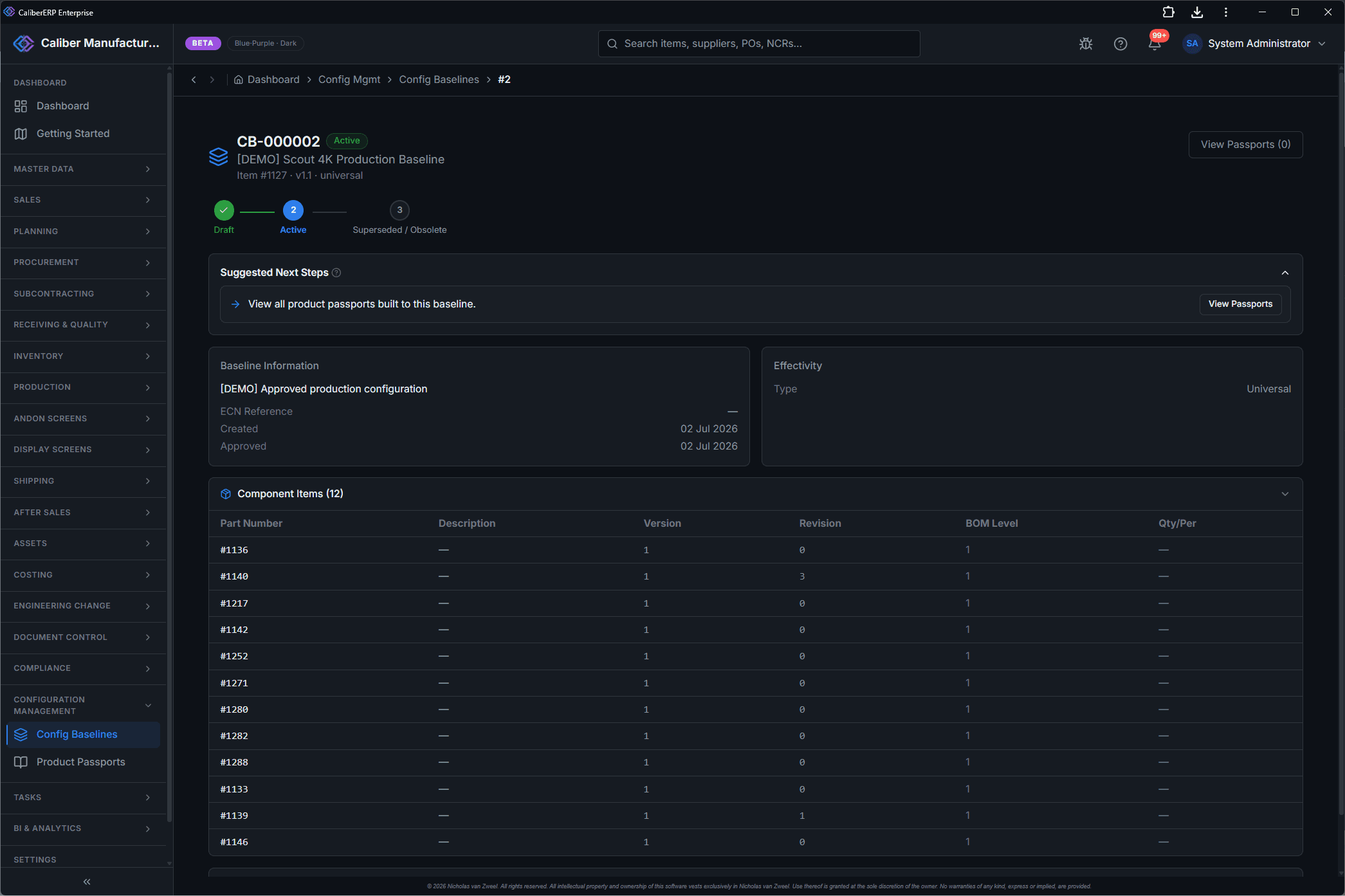Expand the Document Control section
Screen dimensions: 1345x896
tap(83, 637)
